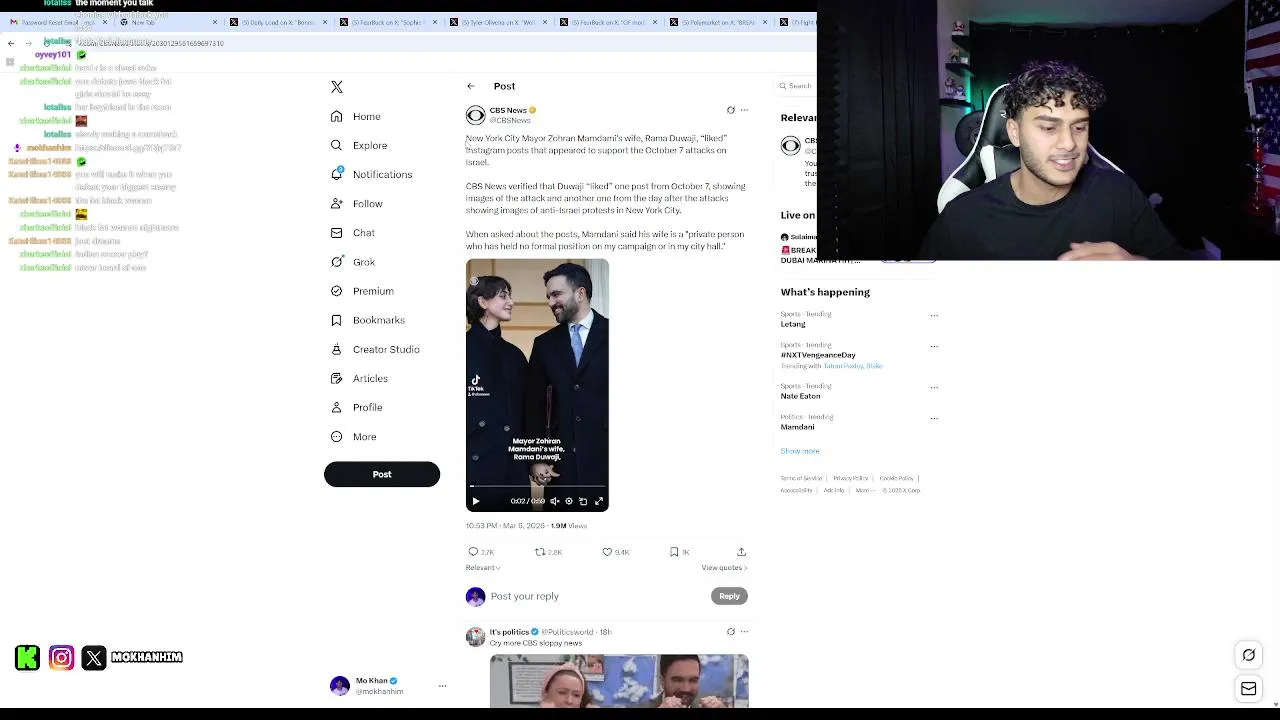1280x720 pixels.
Task: Click the browser back arrow
Action: [11, 43]
